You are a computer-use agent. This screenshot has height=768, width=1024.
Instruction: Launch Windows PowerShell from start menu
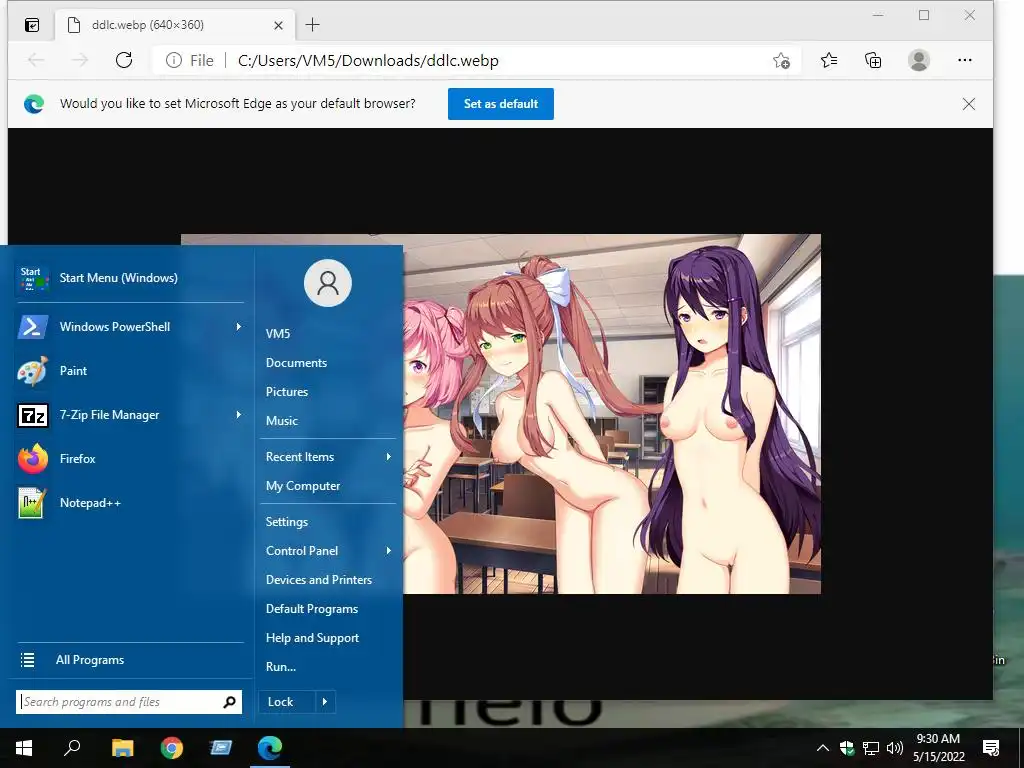[x=130, y=327]
